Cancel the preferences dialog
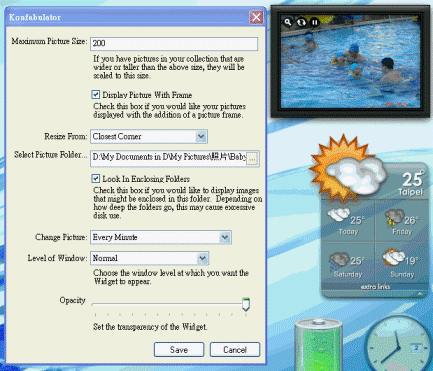Screen dimensions: 433x371 235,350
